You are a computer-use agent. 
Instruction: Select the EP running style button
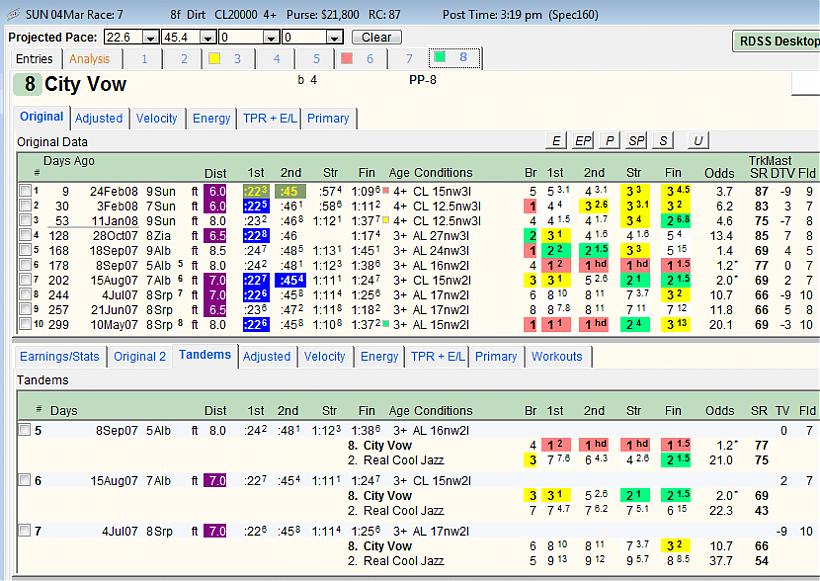coord(583,140)
